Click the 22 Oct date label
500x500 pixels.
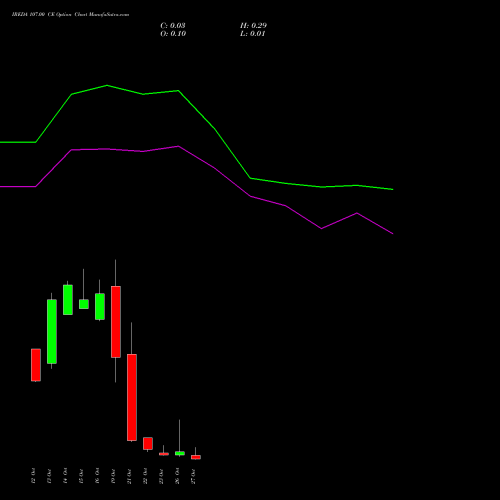click(145, 476)
